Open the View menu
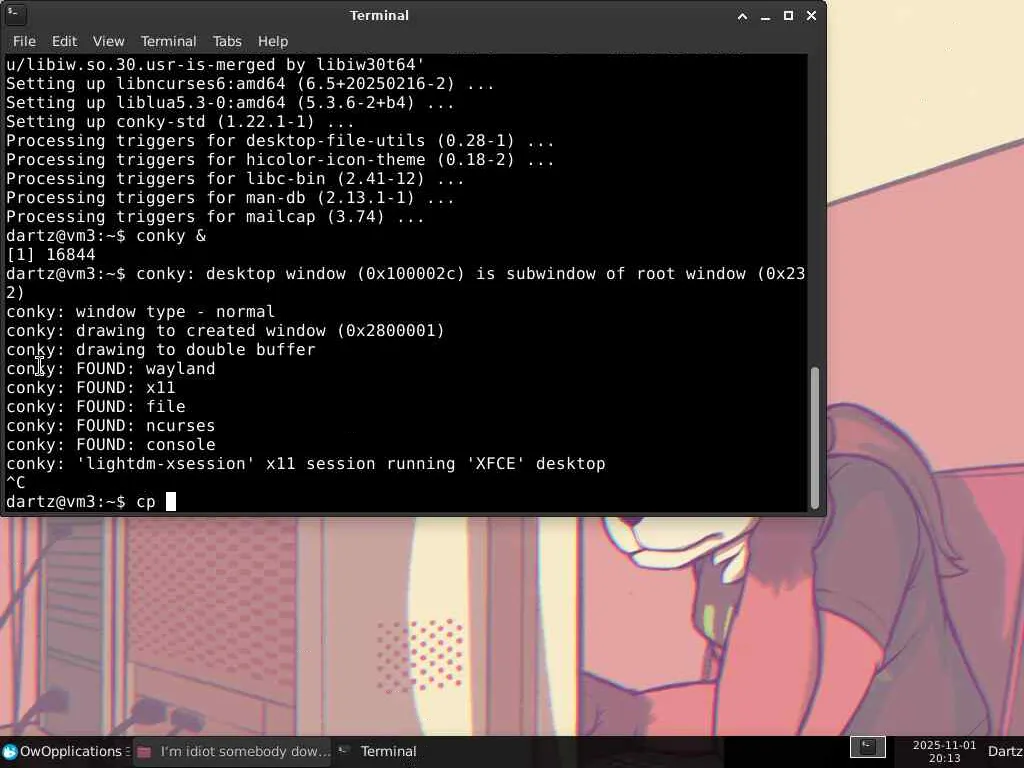The width and height of the screenshot is (1024, 768). coord(108,41)
